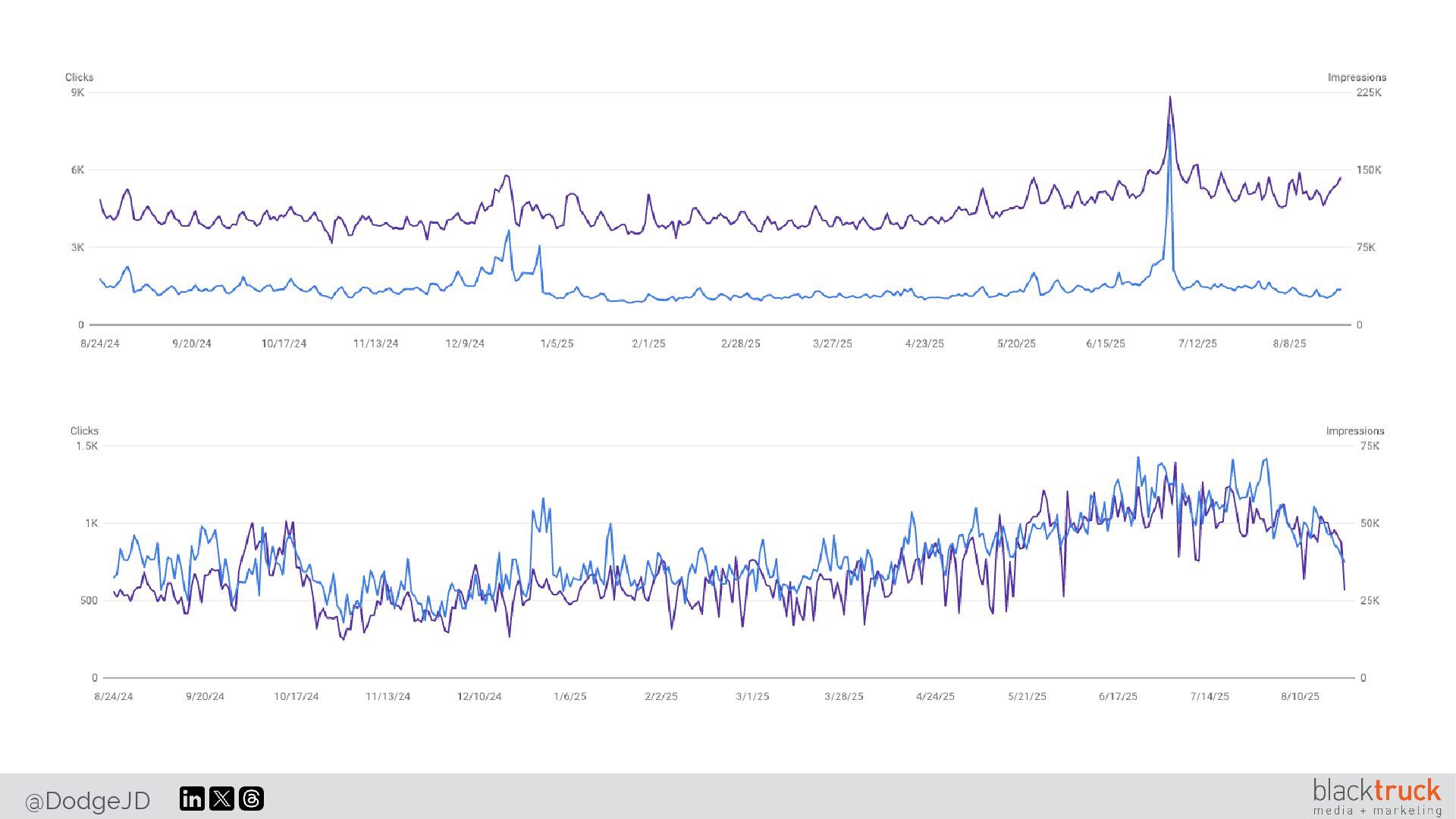Click the top chart Clicks axis title
This screenshot has height=819, width=1456.
[x=79, y=77]
